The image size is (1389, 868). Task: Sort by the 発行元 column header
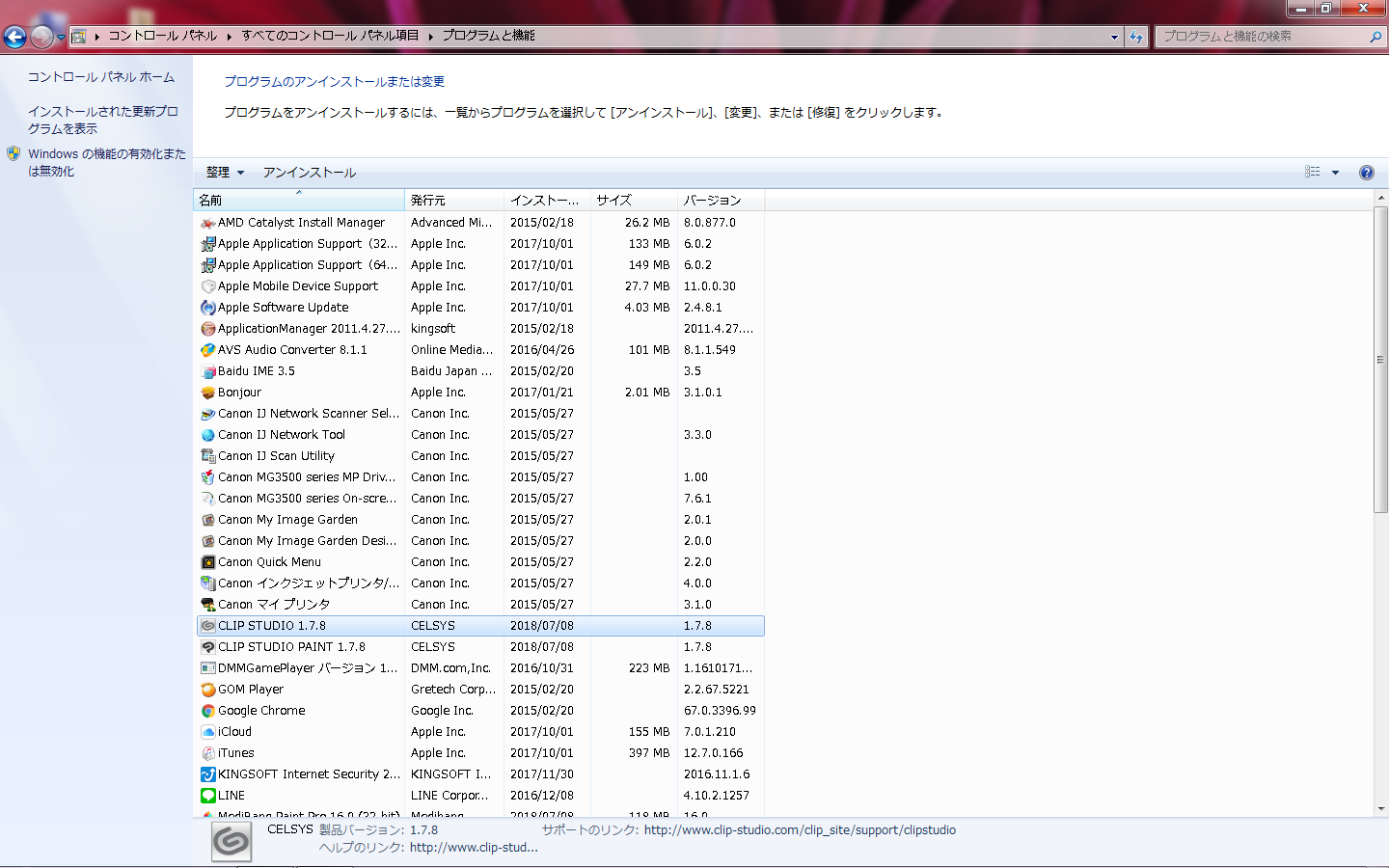454,200
